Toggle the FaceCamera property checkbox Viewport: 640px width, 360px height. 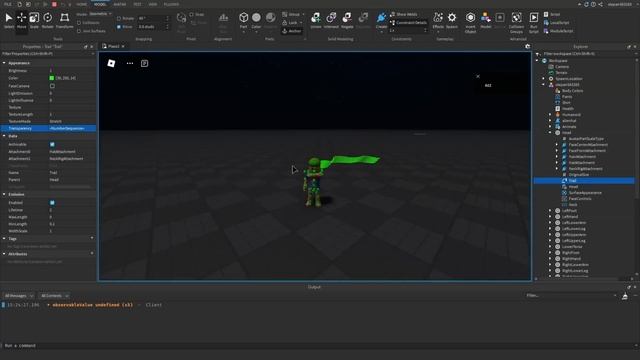(x=52, y=86)
